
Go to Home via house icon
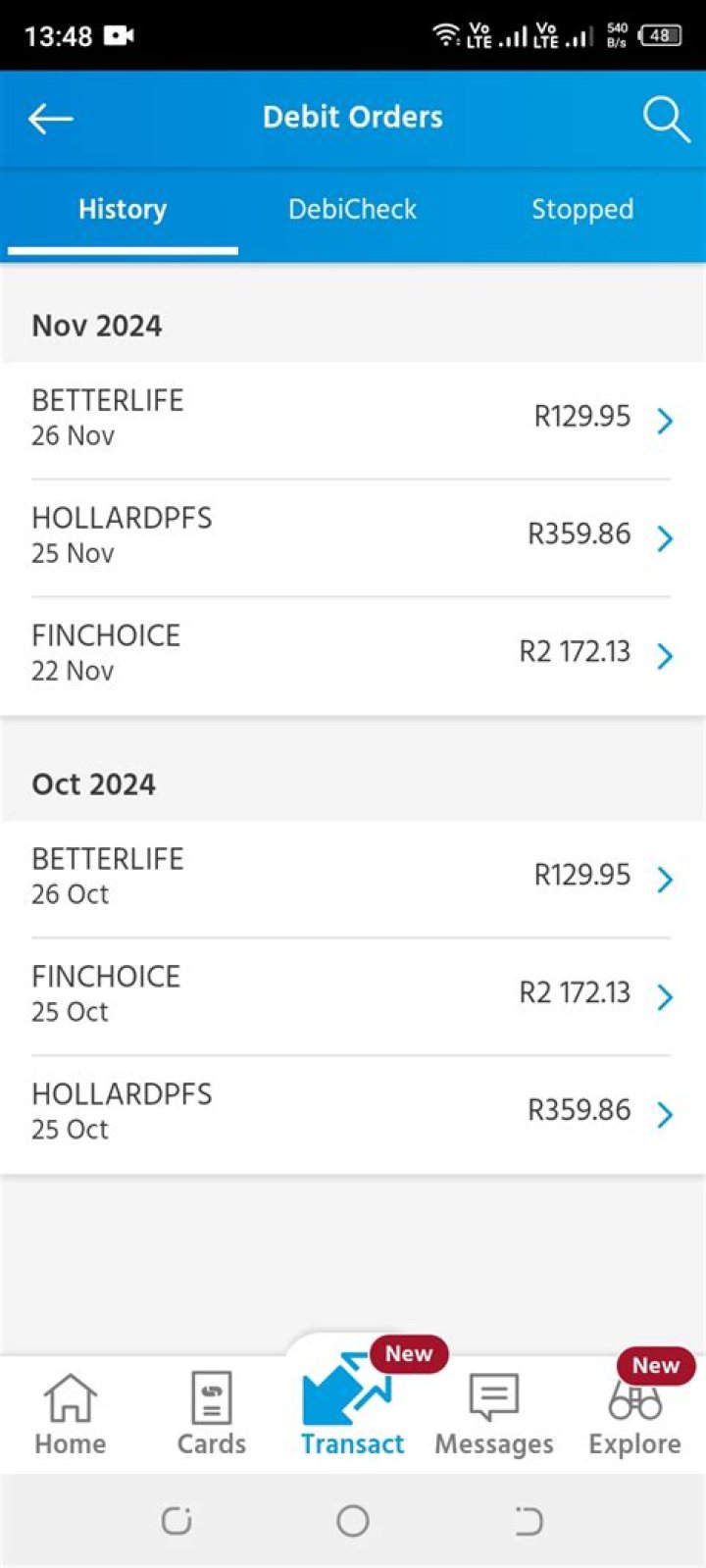click(70, 1398)
